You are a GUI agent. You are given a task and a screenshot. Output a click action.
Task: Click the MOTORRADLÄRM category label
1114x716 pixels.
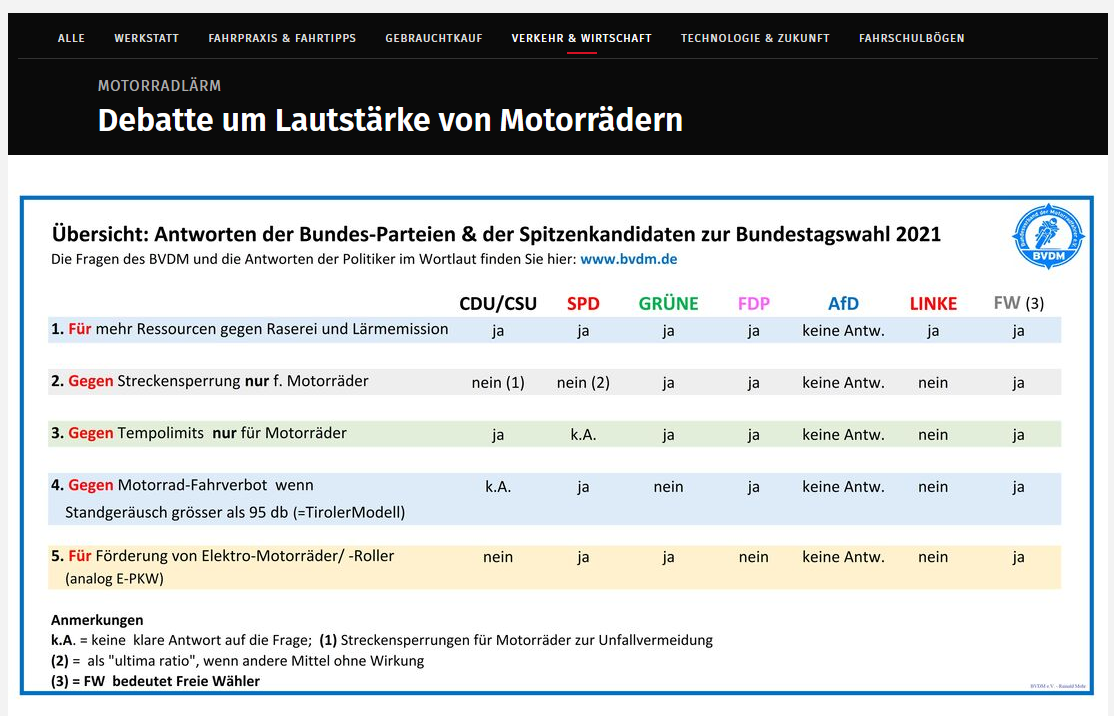click(159, 86)
